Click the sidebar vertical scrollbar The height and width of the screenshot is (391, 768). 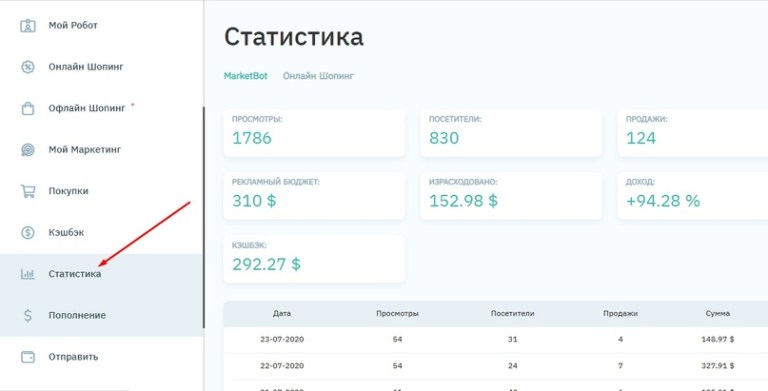[x=203, y=217]
